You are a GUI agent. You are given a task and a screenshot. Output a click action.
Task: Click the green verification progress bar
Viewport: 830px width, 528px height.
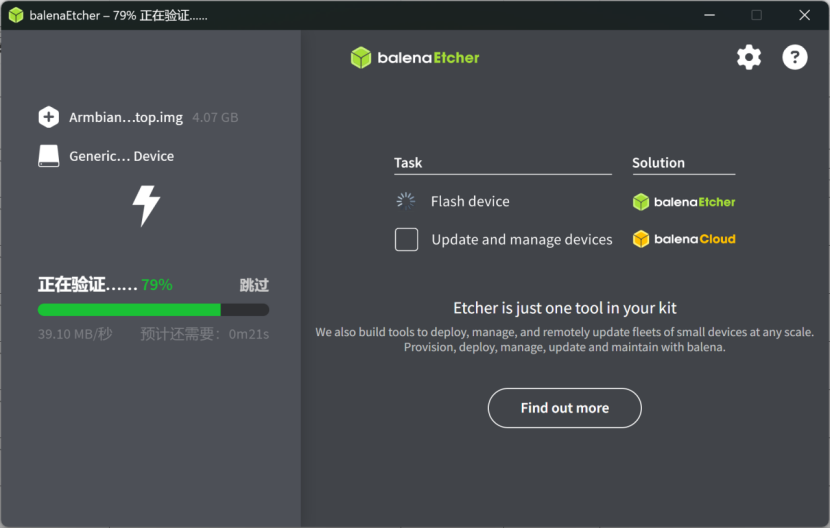[x=154, y=310]
